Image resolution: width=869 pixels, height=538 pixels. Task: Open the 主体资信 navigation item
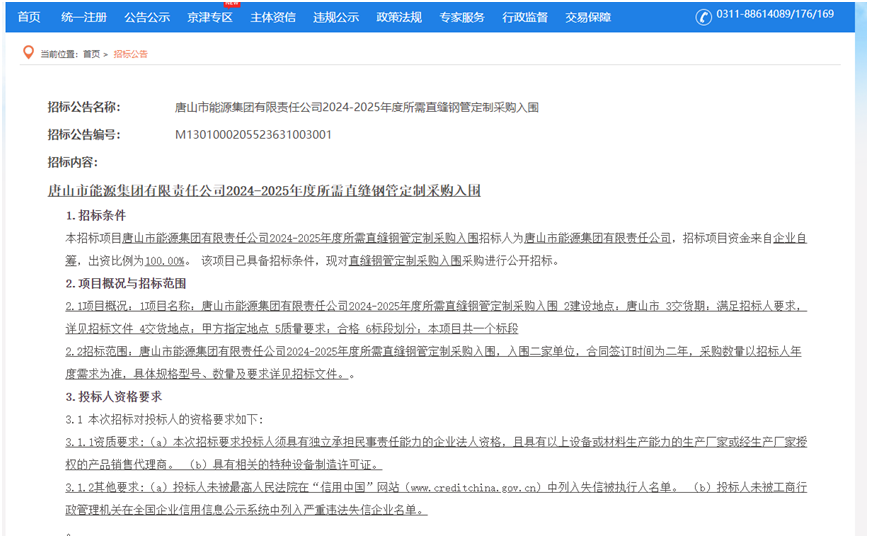point(273,17)
